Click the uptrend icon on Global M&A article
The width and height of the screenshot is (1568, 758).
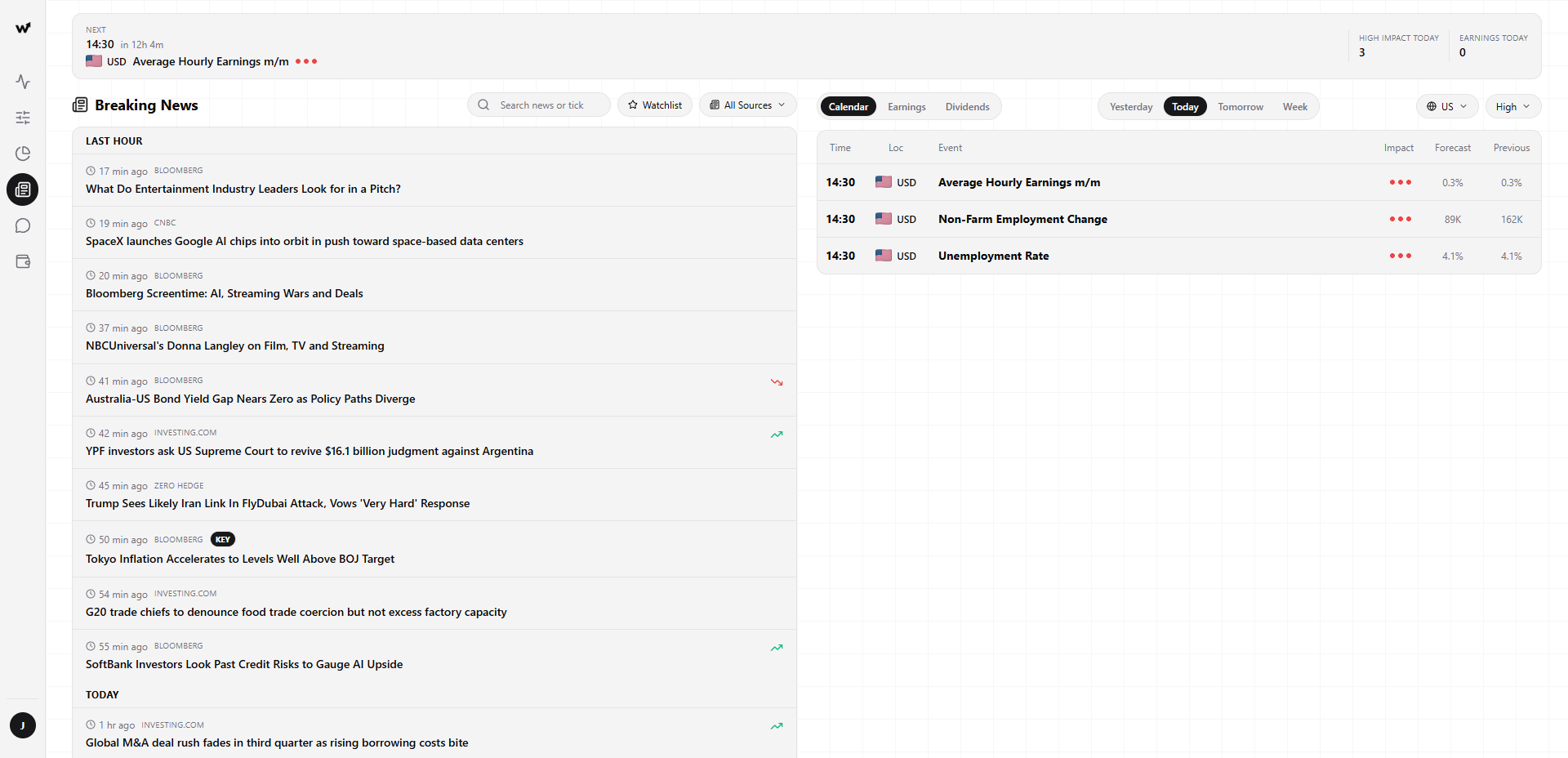(x=777, y=726)
